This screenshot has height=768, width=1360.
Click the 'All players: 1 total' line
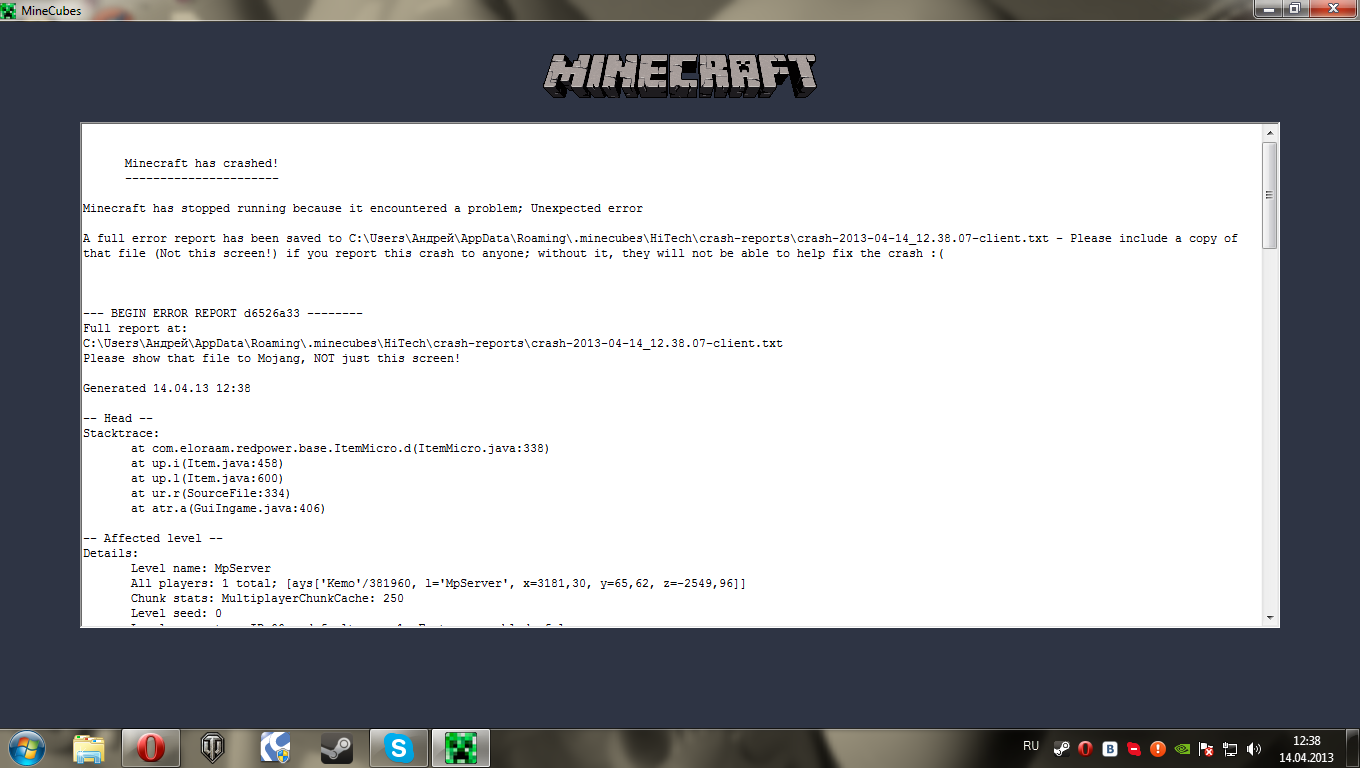438,583
